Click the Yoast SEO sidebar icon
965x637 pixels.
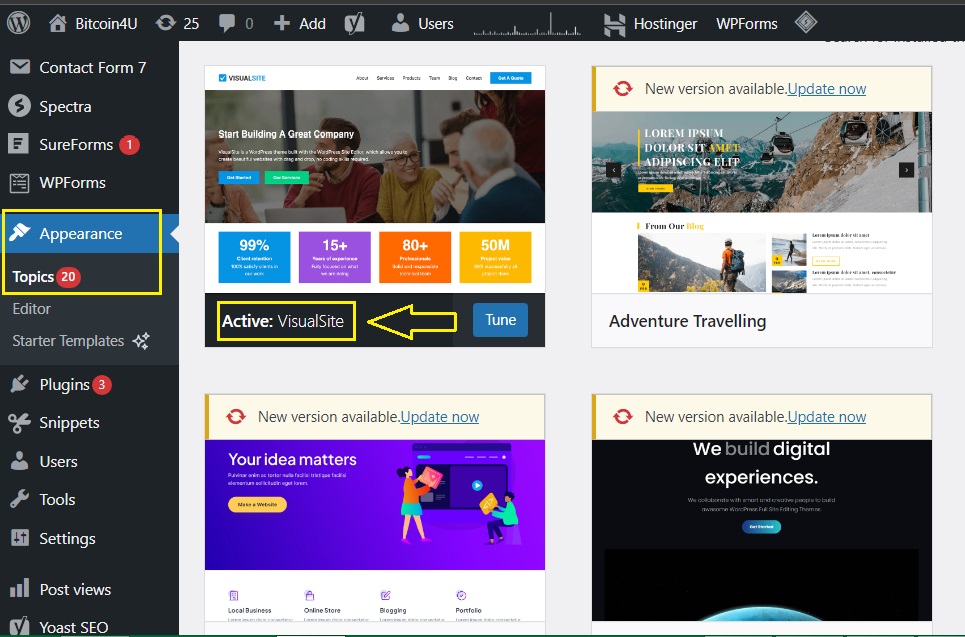[x=19, y=627]
